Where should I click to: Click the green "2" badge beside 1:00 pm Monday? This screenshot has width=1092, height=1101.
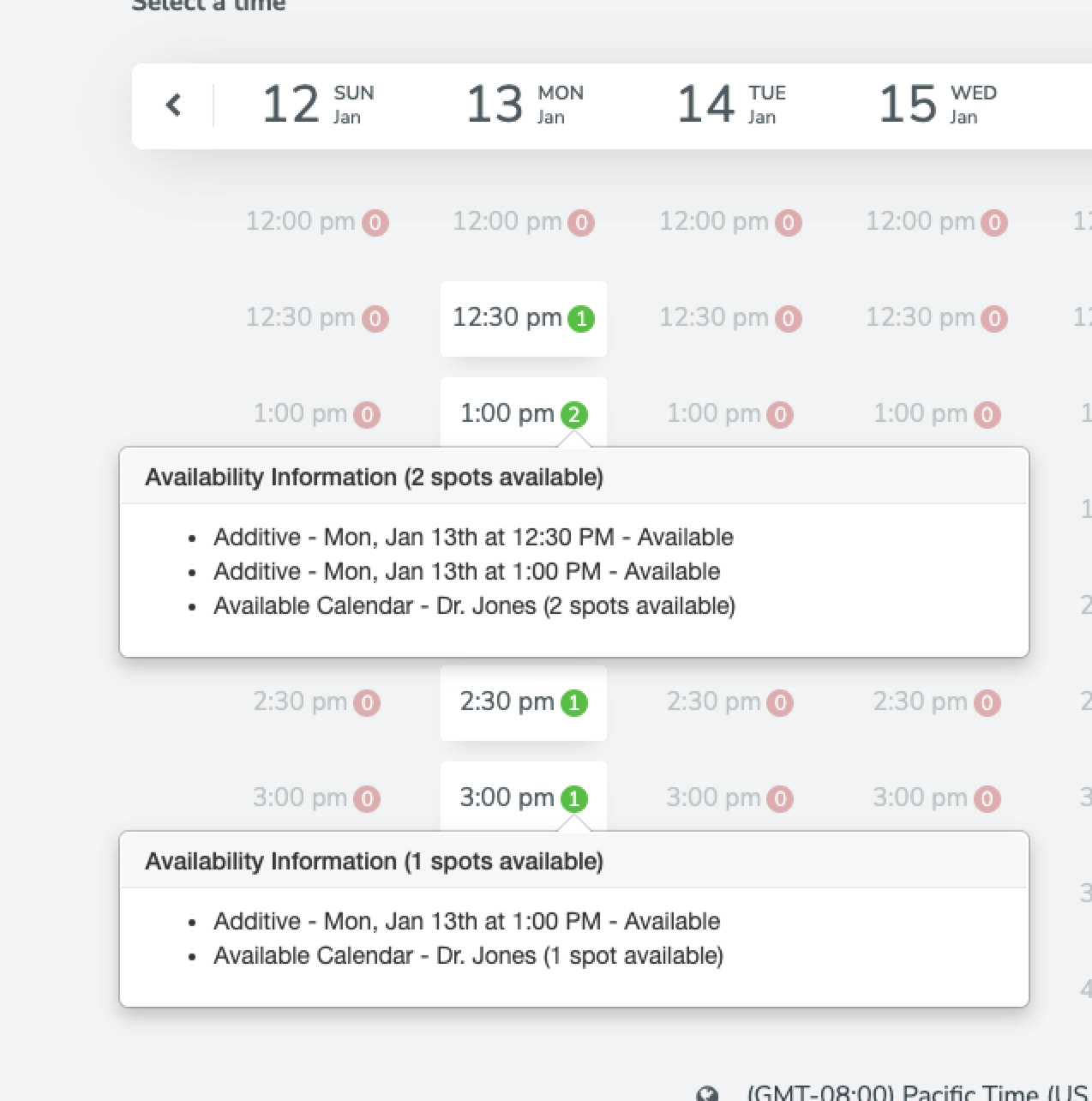point(575,413)
